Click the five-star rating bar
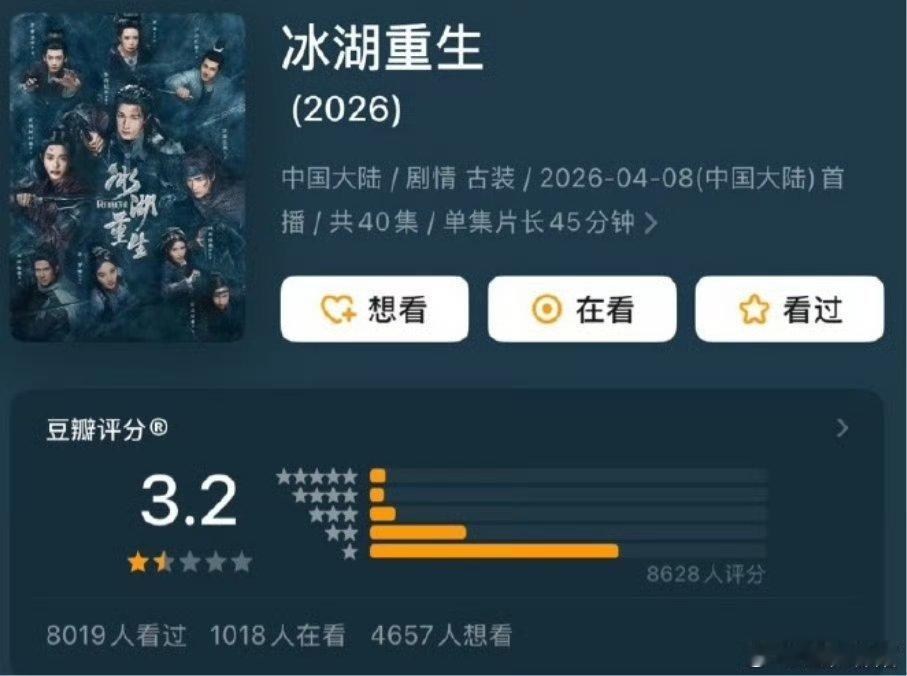907x676 pixels. pos(568,476)
